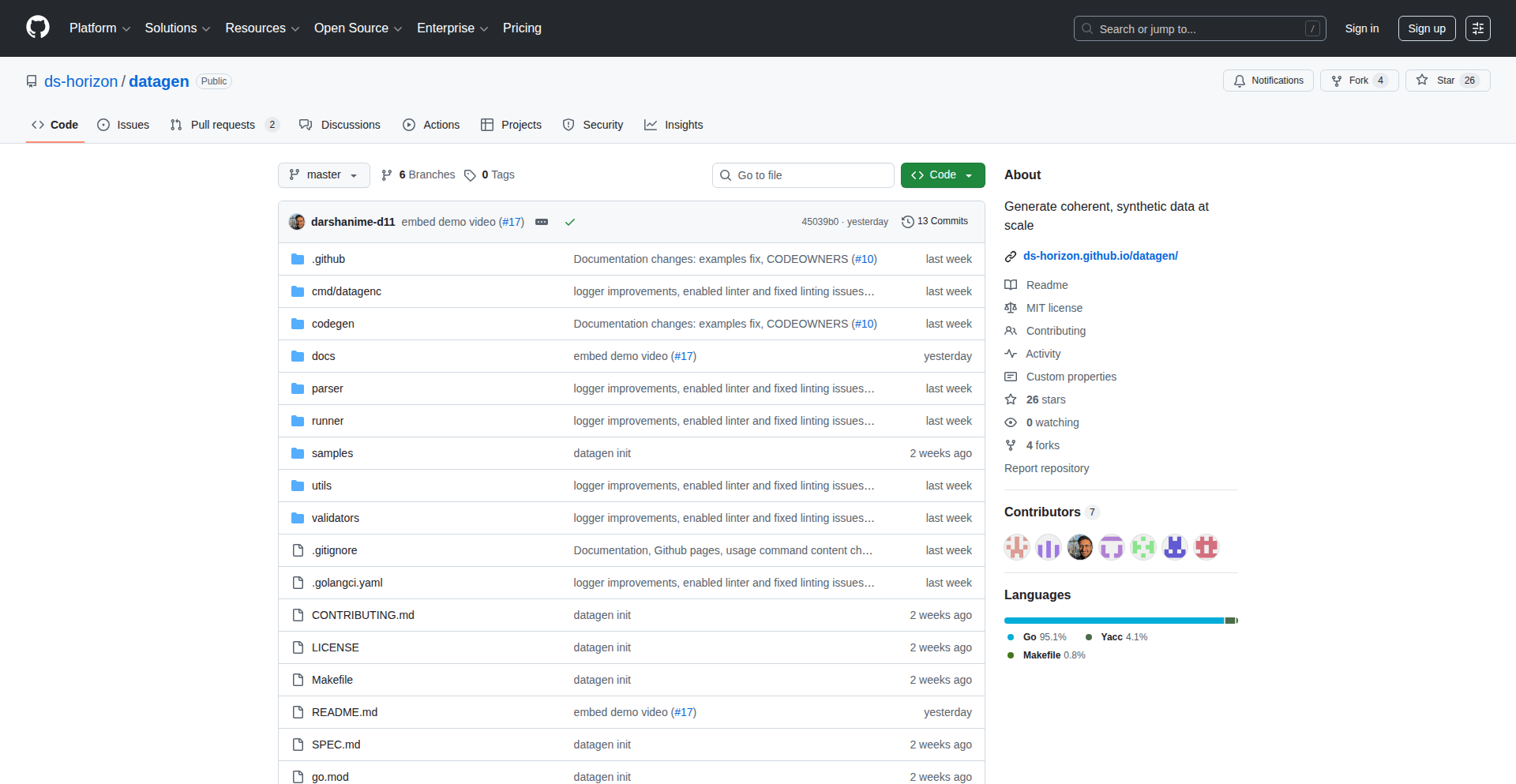Open the ds-horizon.github.io/datagen link

click(1100, 256)
